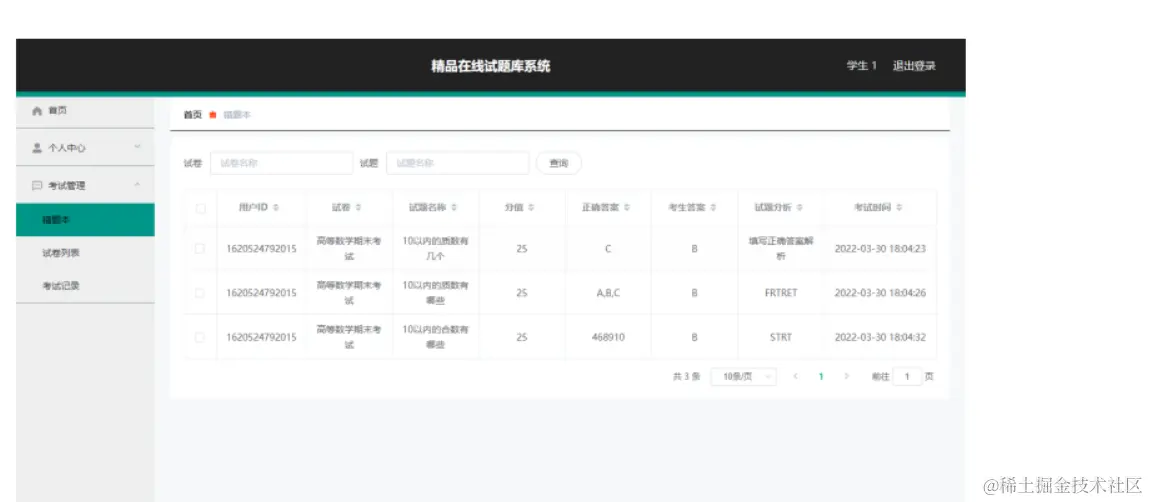Sort table by 试卷 column arrows
The width and height of the screenshot is (1149, 502).
(x=358, y=208)
